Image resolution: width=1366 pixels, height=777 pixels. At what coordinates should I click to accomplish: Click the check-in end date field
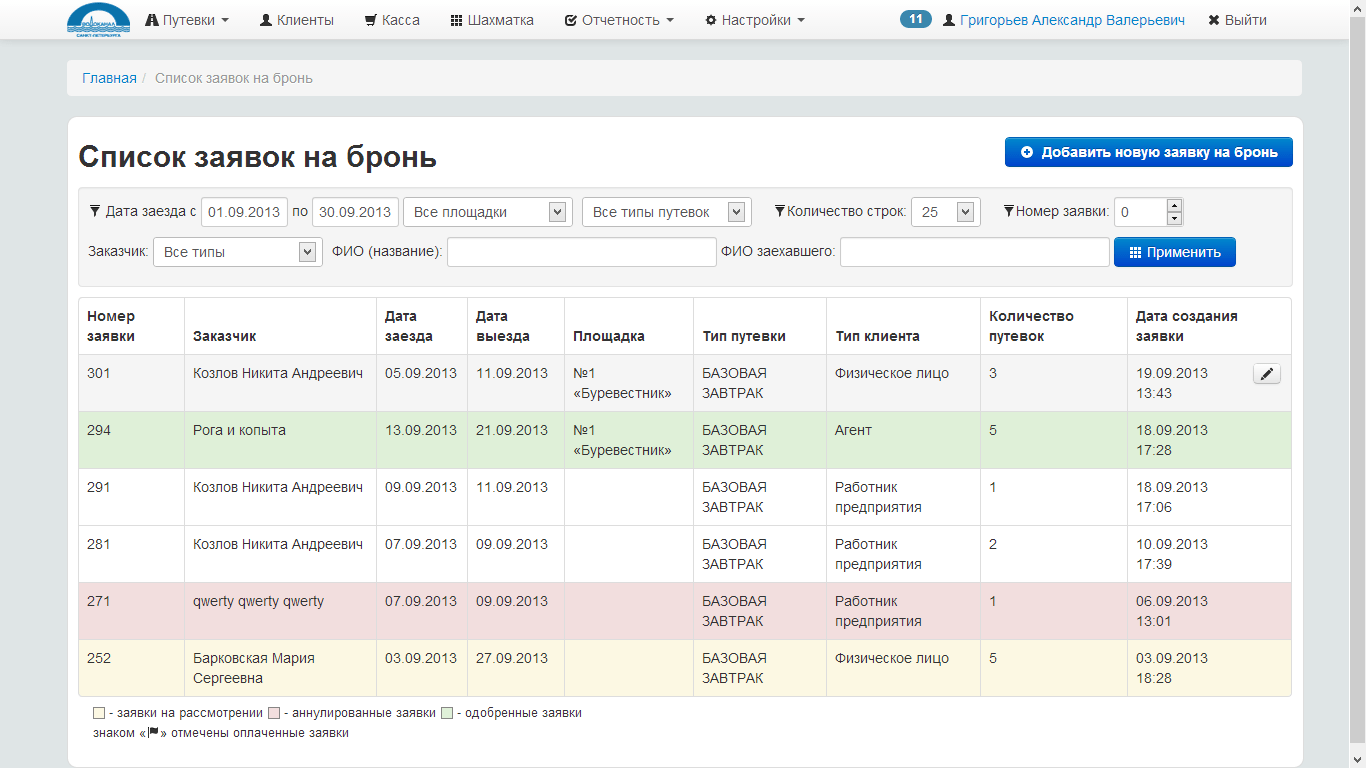(356, 212)
